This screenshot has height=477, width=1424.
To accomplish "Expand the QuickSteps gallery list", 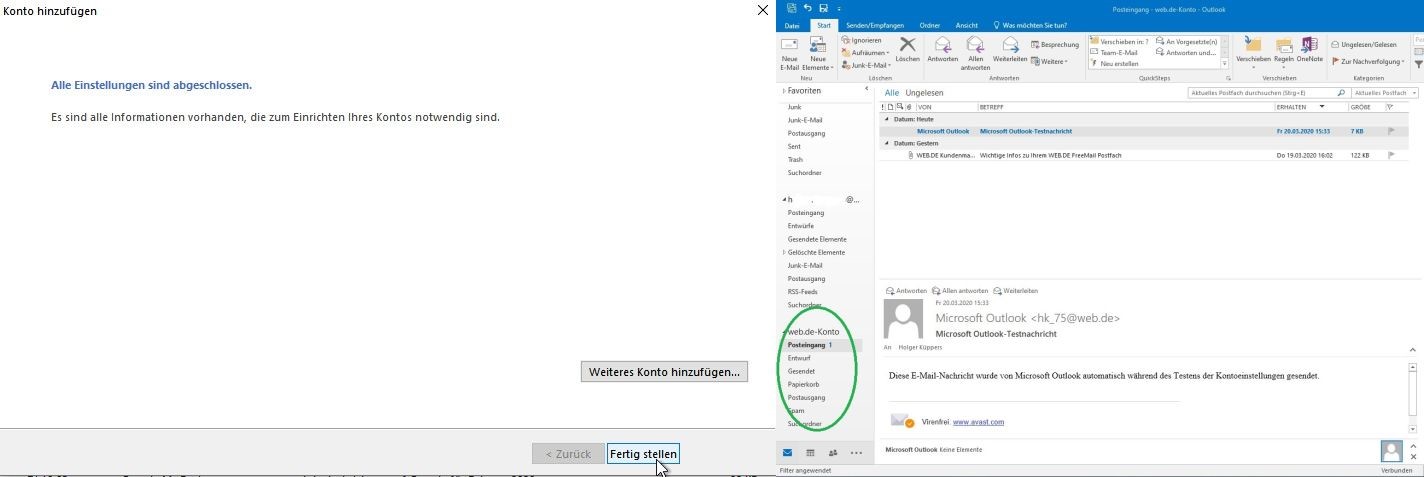I will tap(1226, 63).
